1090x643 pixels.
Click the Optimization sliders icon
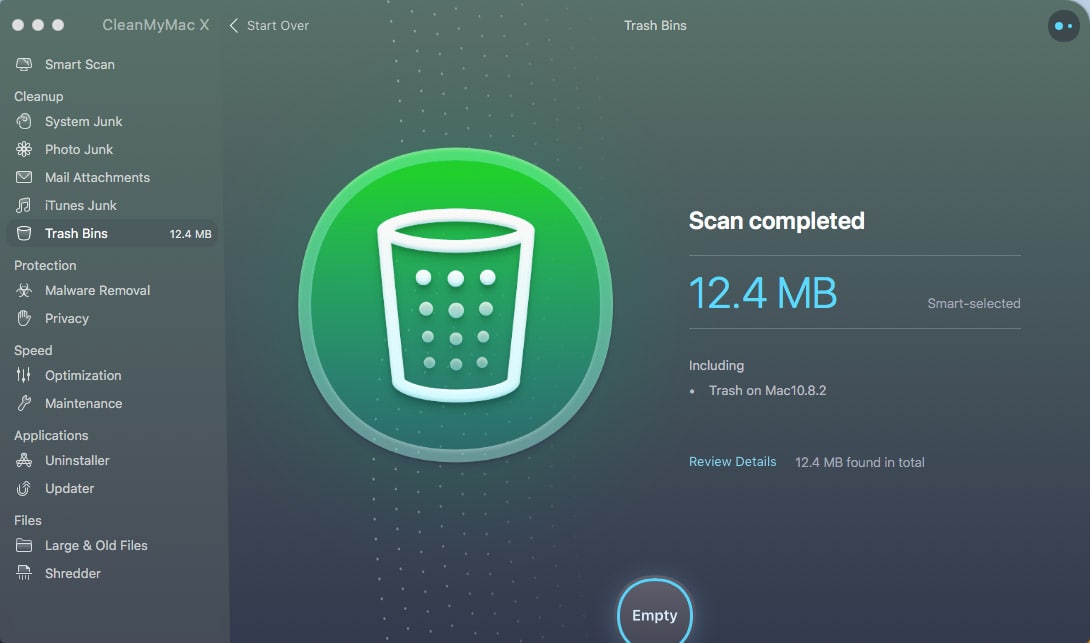[24, 375]
